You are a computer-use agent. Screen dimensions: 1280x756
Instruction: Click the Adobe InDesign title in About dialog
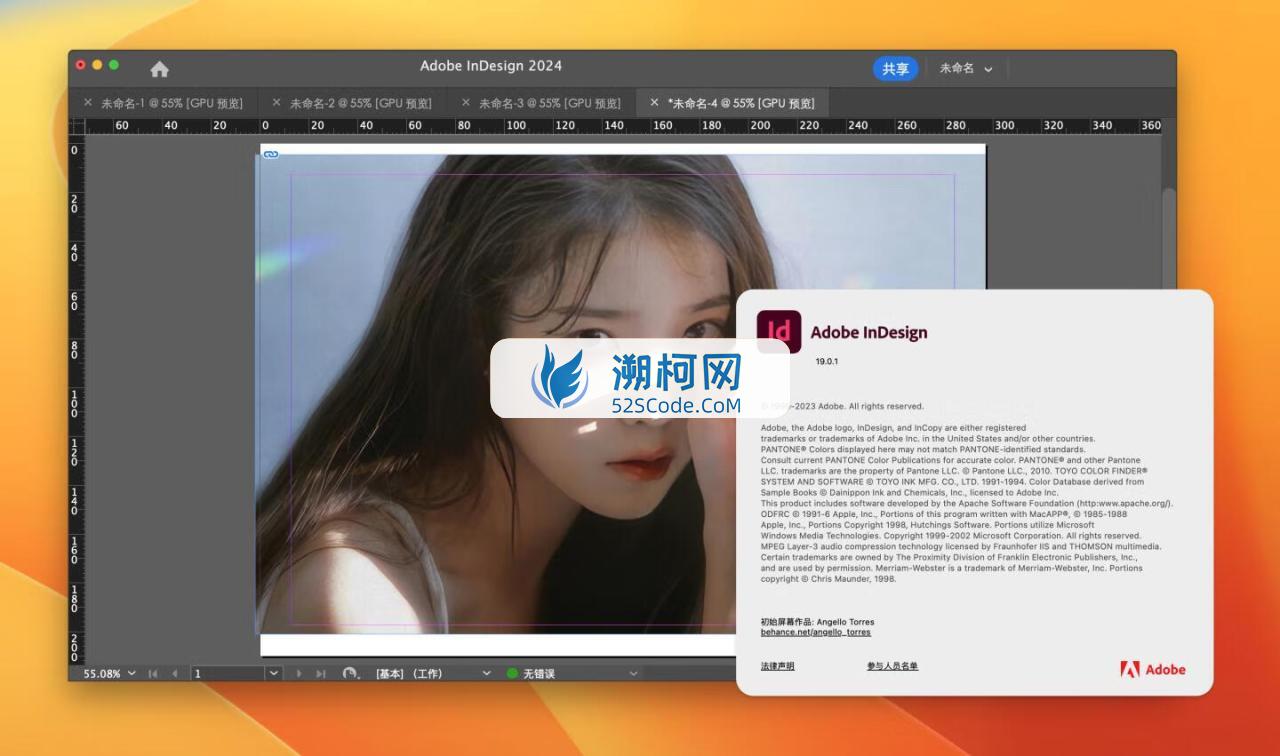point(869,332)
